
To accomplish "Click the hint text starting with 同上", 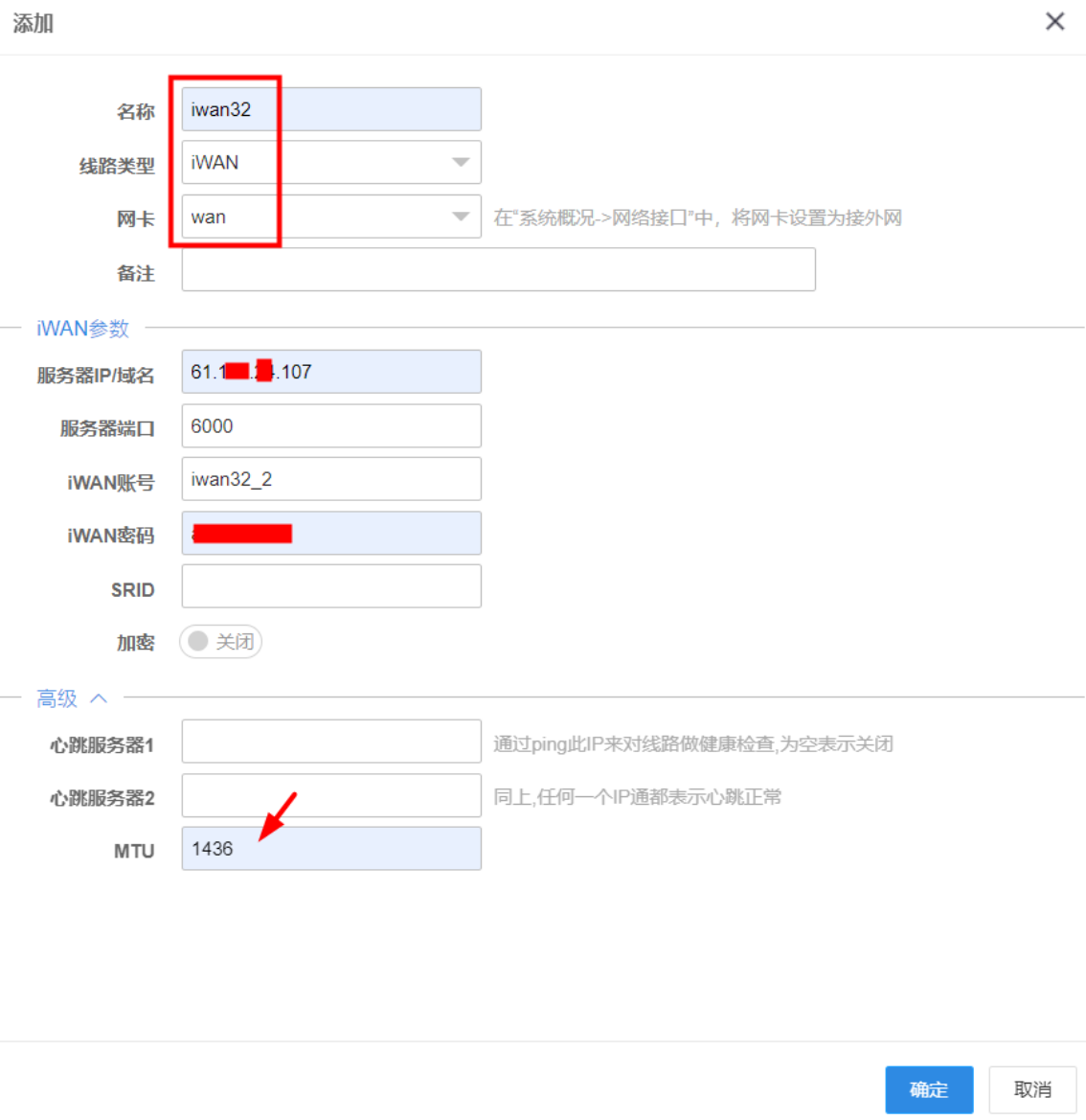I will (x=638, y=797).
